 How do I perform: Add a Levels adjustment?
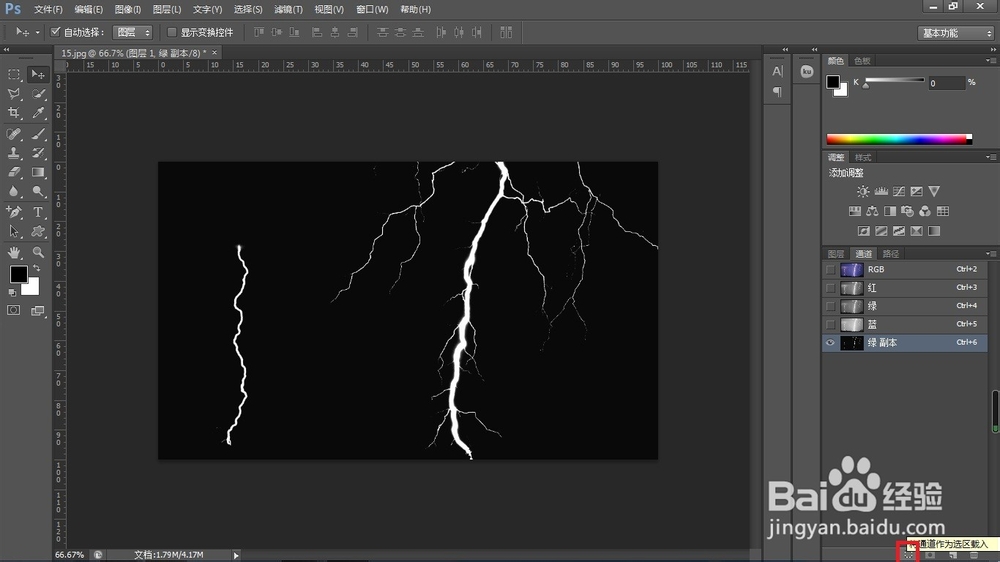(881, 191)
